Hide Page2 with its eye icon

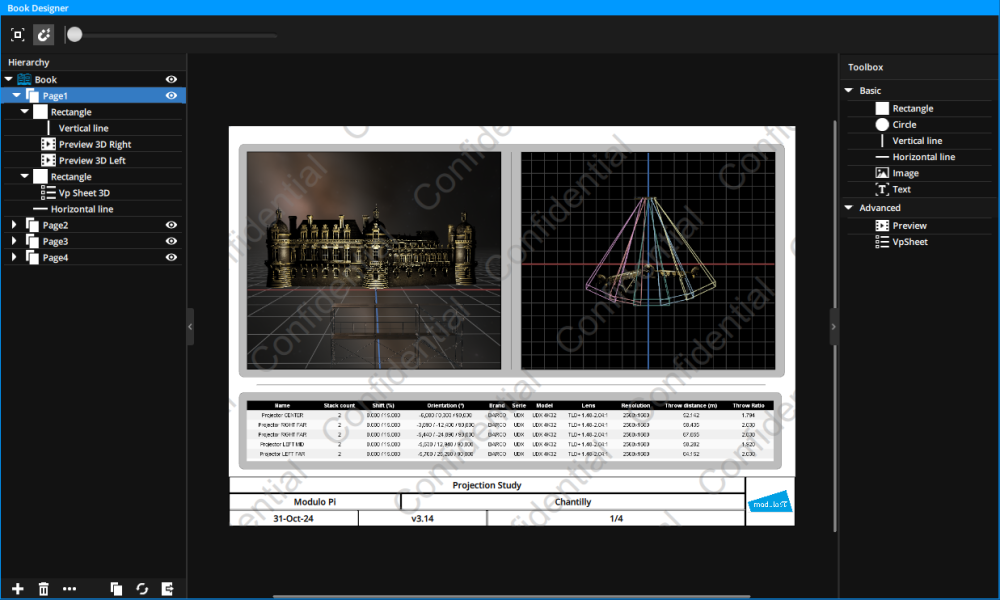pyautogui.click(x=171, y=224)
